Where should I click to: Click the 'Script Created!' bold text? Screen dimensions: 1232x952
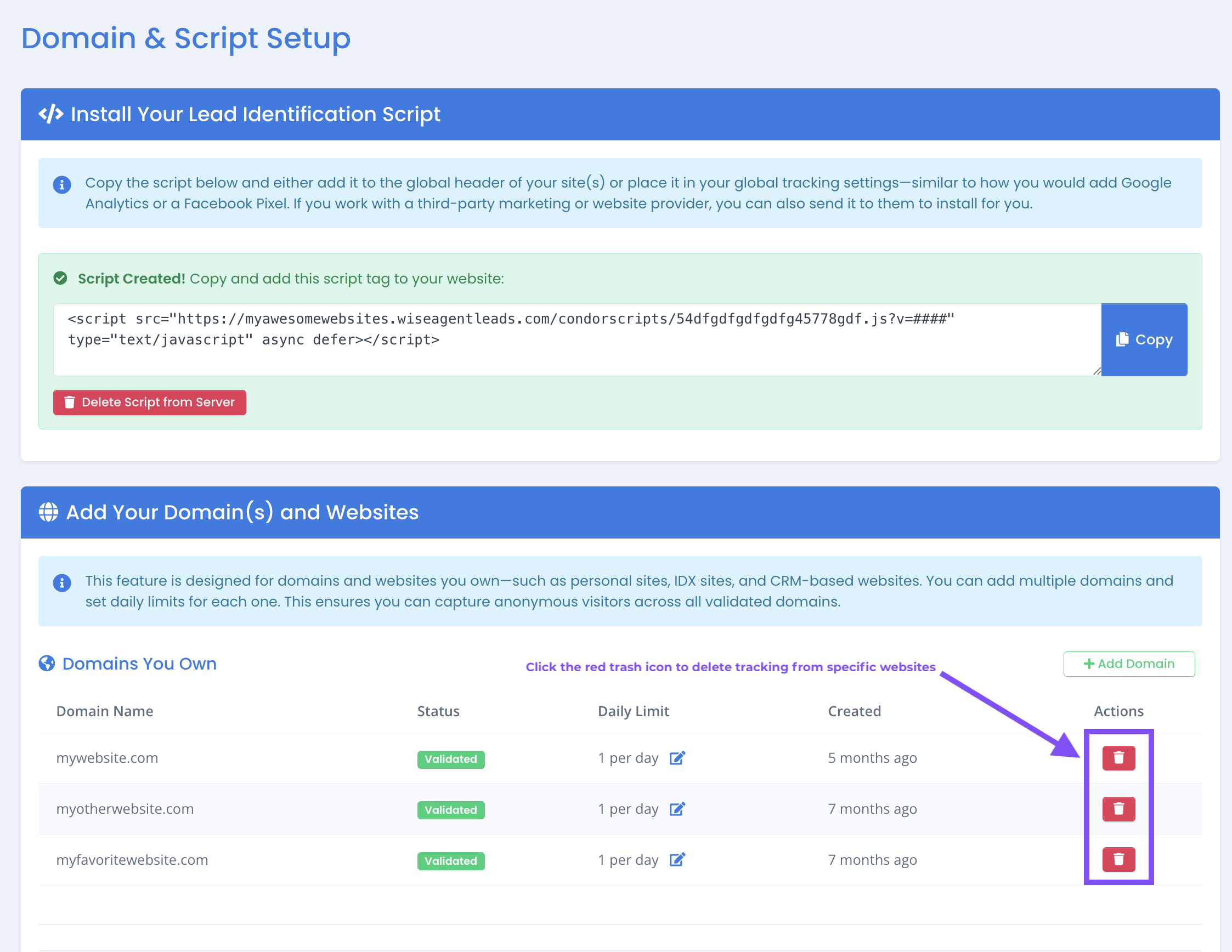(x=132, y=278)
